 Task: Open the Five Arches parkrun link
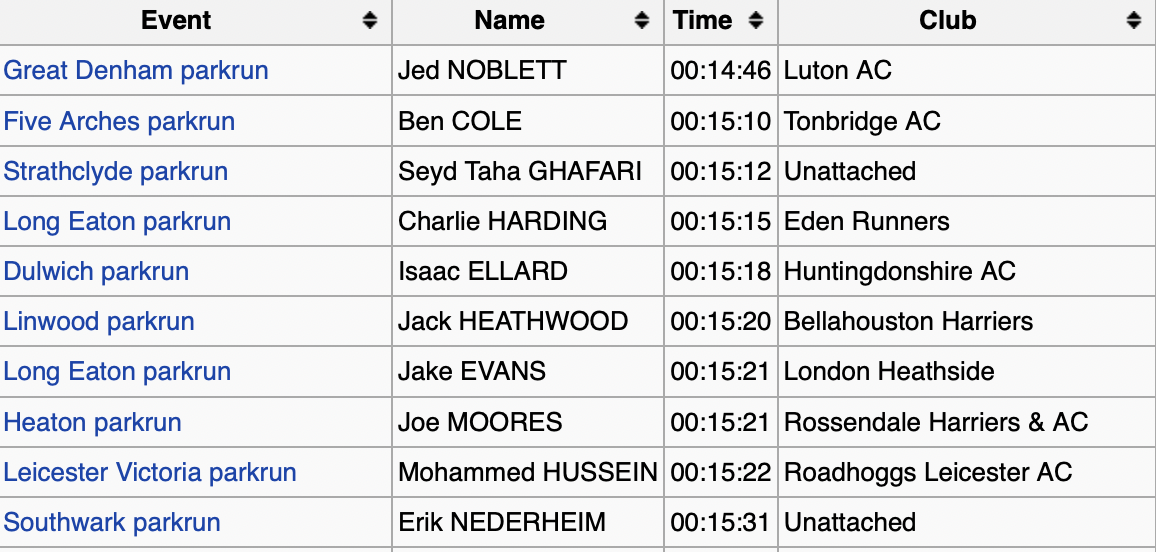[119, 122]
